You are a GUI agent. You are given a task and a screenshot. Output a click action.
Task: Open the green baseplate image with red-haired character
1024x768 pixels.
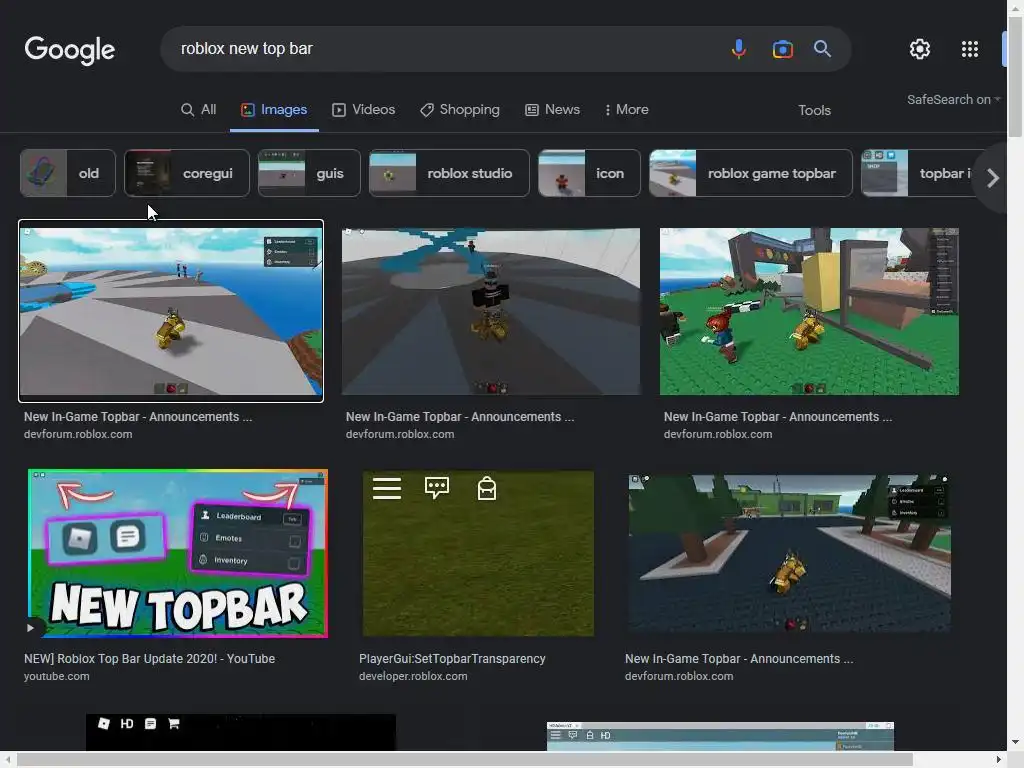[809, 312]
